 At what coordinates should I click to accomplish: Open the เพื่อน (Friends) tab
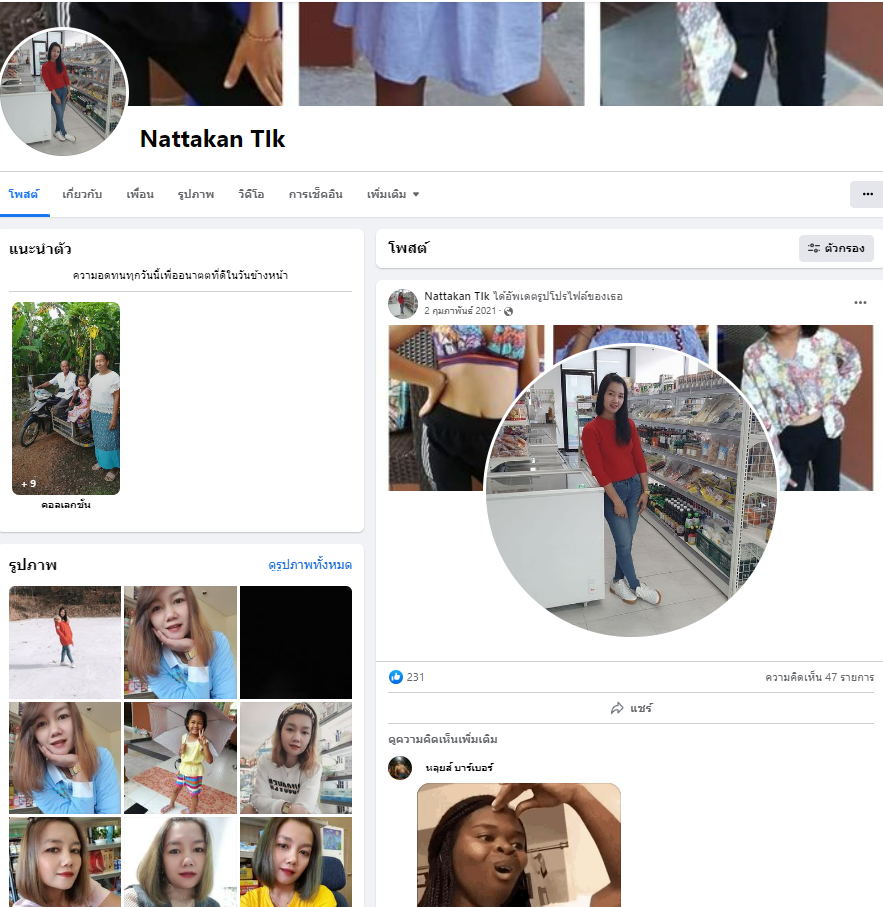click(x=140, y=194)
